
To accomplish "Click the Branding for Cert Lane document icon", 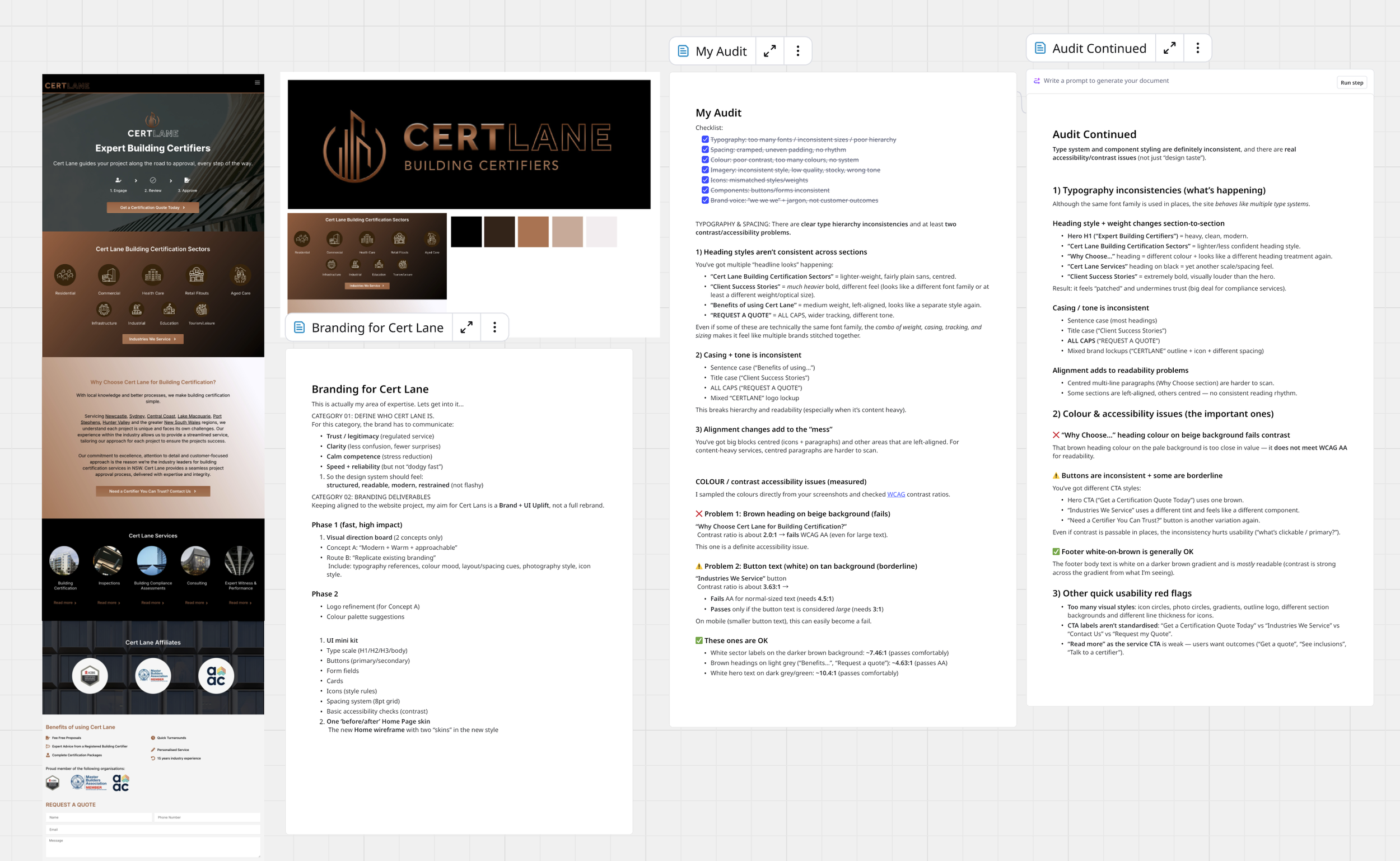I will click(299, 327).
